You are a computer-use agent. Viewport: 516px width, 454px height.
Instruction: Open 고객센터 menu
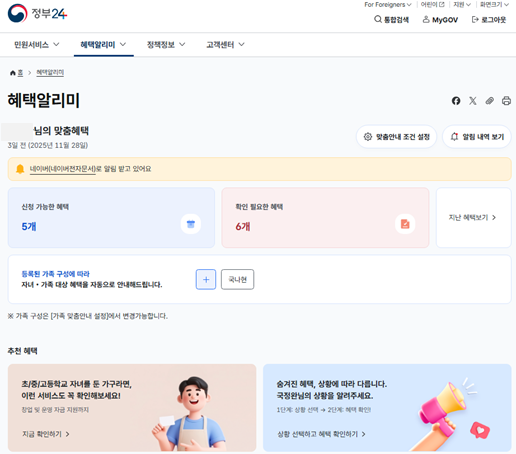(x=225, y=44)
